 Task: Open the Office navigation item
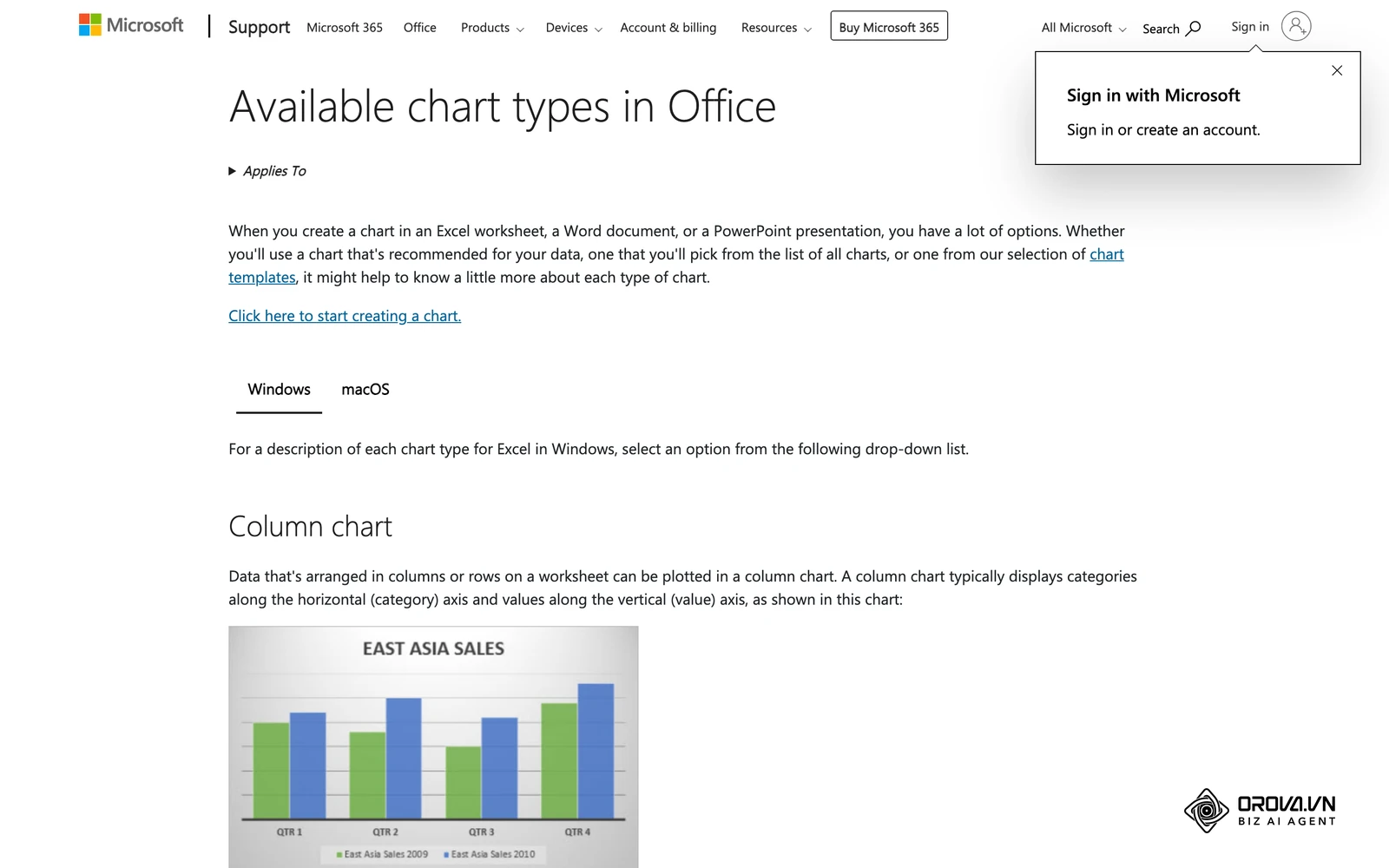[x=420, y=28]
